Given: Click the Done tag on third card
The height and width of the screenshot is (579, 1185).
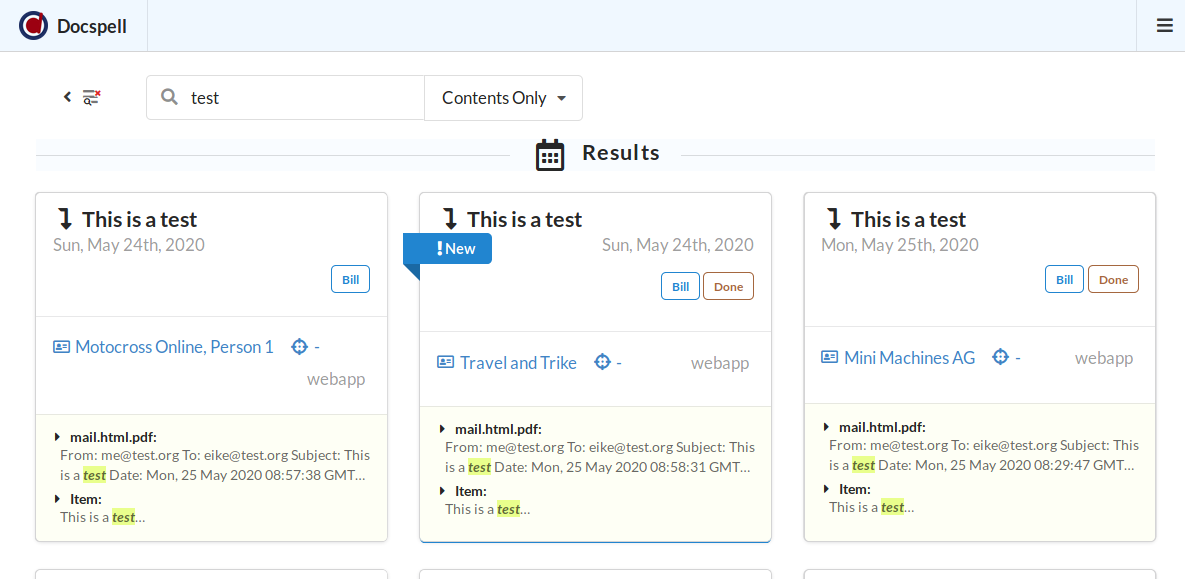Looking at the screenshot, I should 1113,280.
